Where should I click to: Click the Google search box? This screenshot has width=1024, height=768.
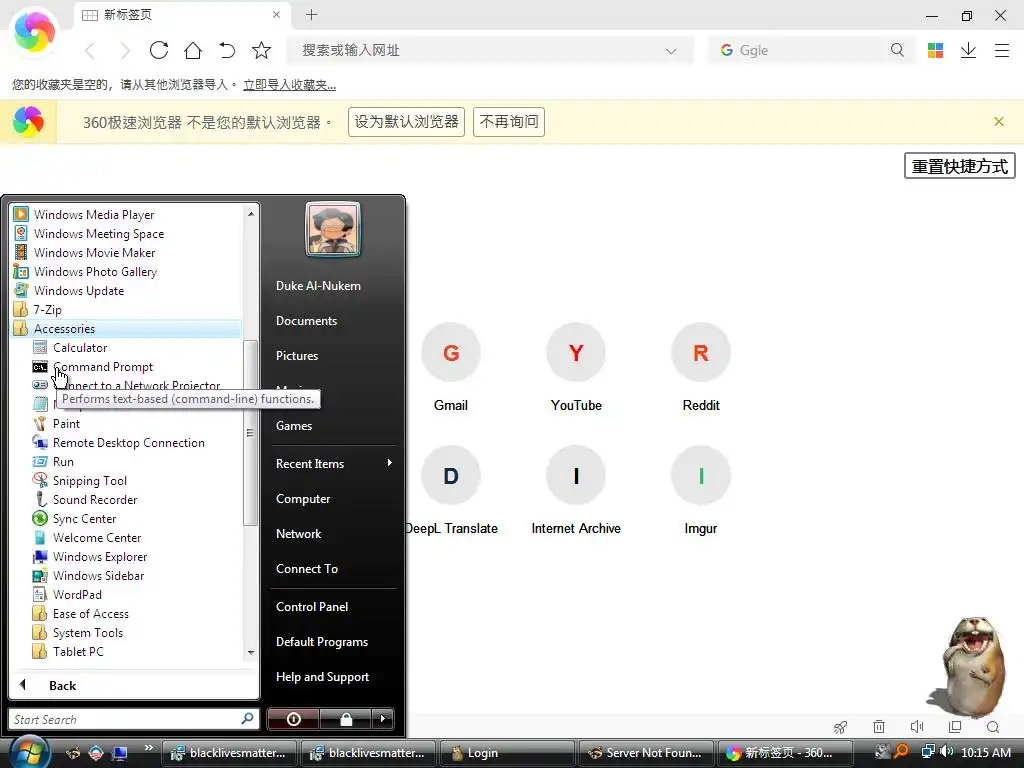pyautogui.click(x=812, y=50)
